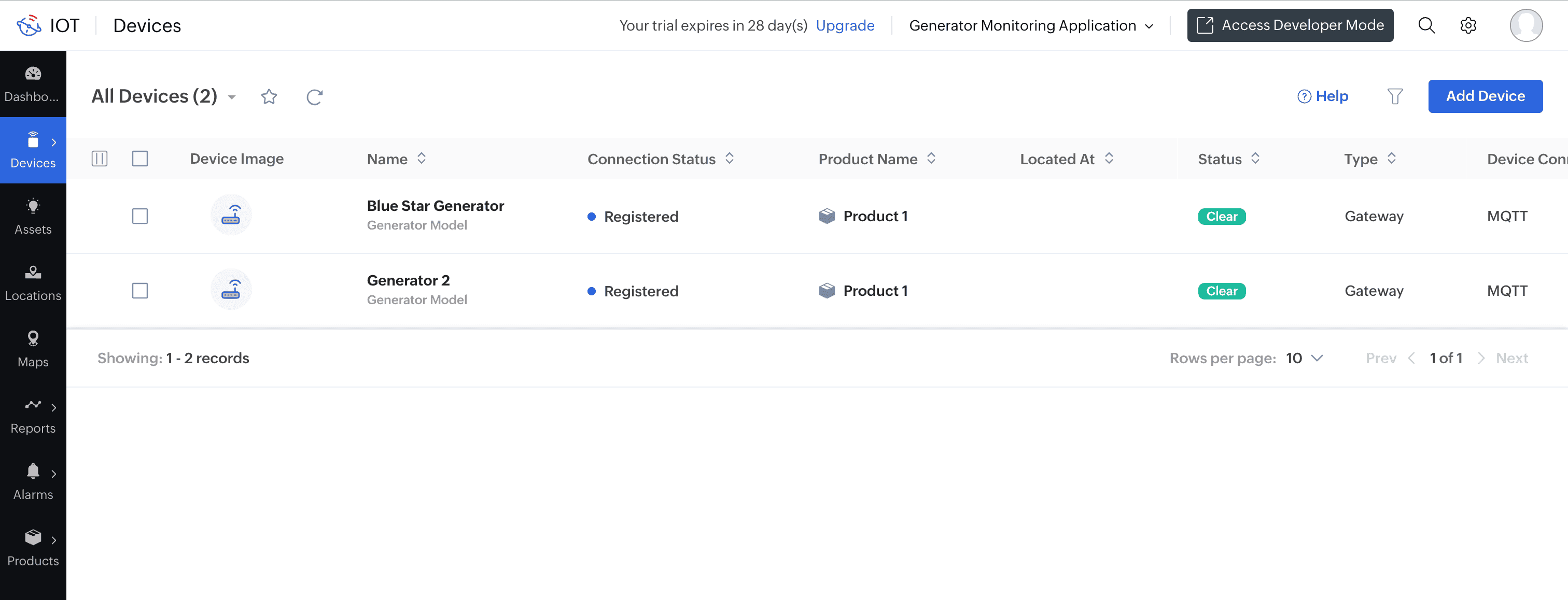The image size is (1568, 600).
Task: Go to Alarms in sidebar
Action: (33, 481)
